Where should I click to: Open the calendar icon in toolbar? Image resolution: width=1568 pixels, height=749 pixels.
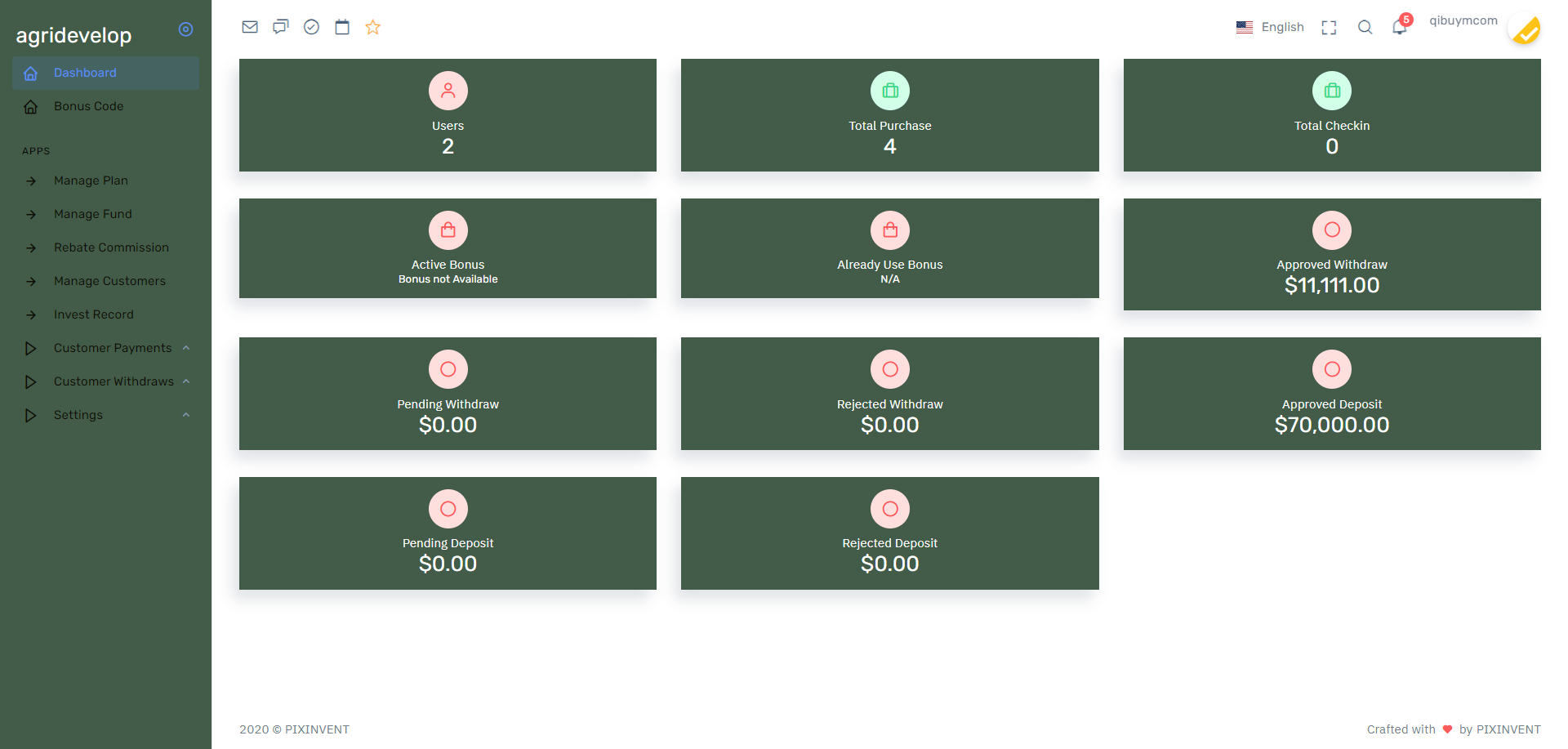(x=342, y=27)
